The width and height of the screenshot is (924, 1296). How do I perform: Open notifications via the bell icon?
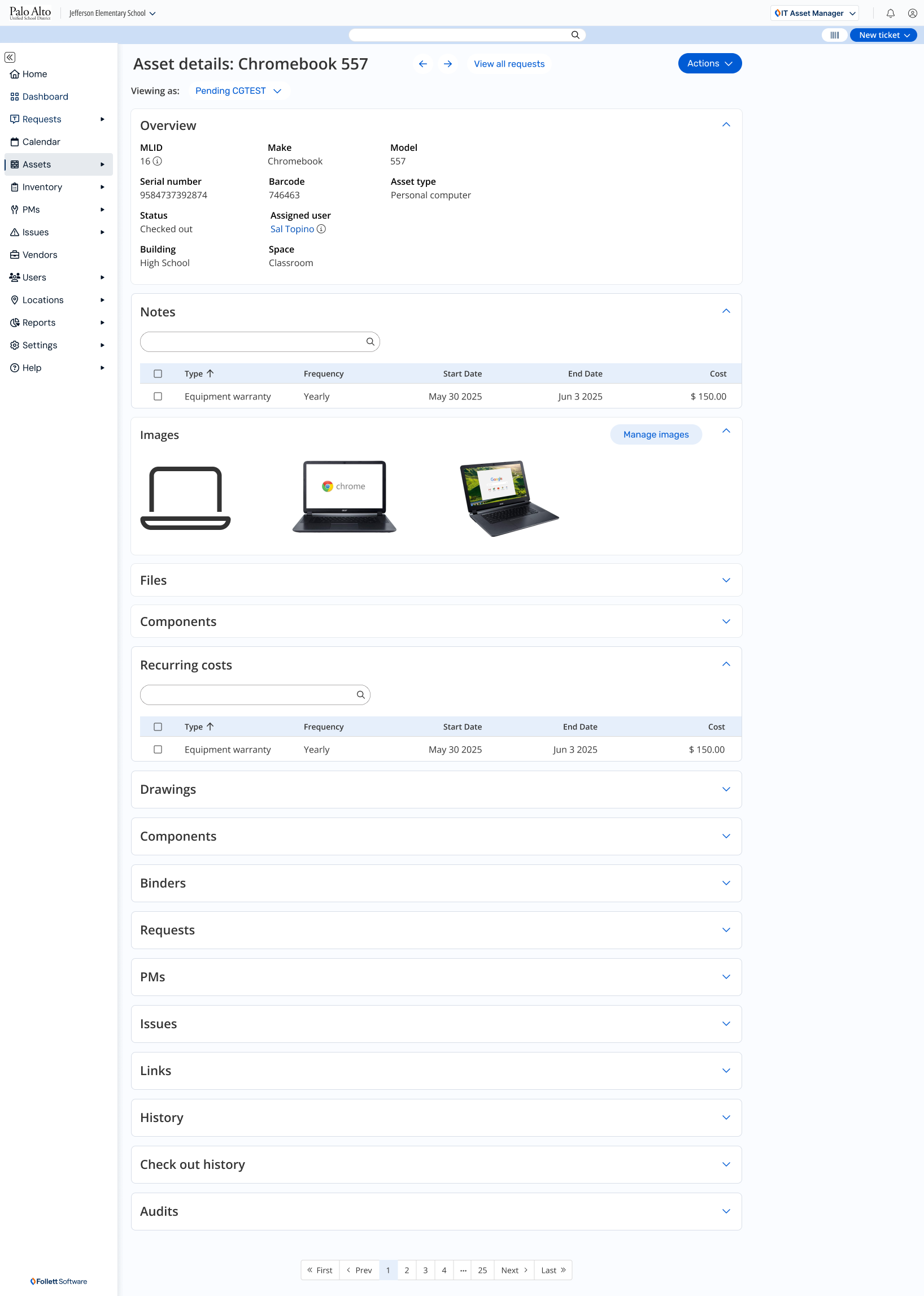890,12
